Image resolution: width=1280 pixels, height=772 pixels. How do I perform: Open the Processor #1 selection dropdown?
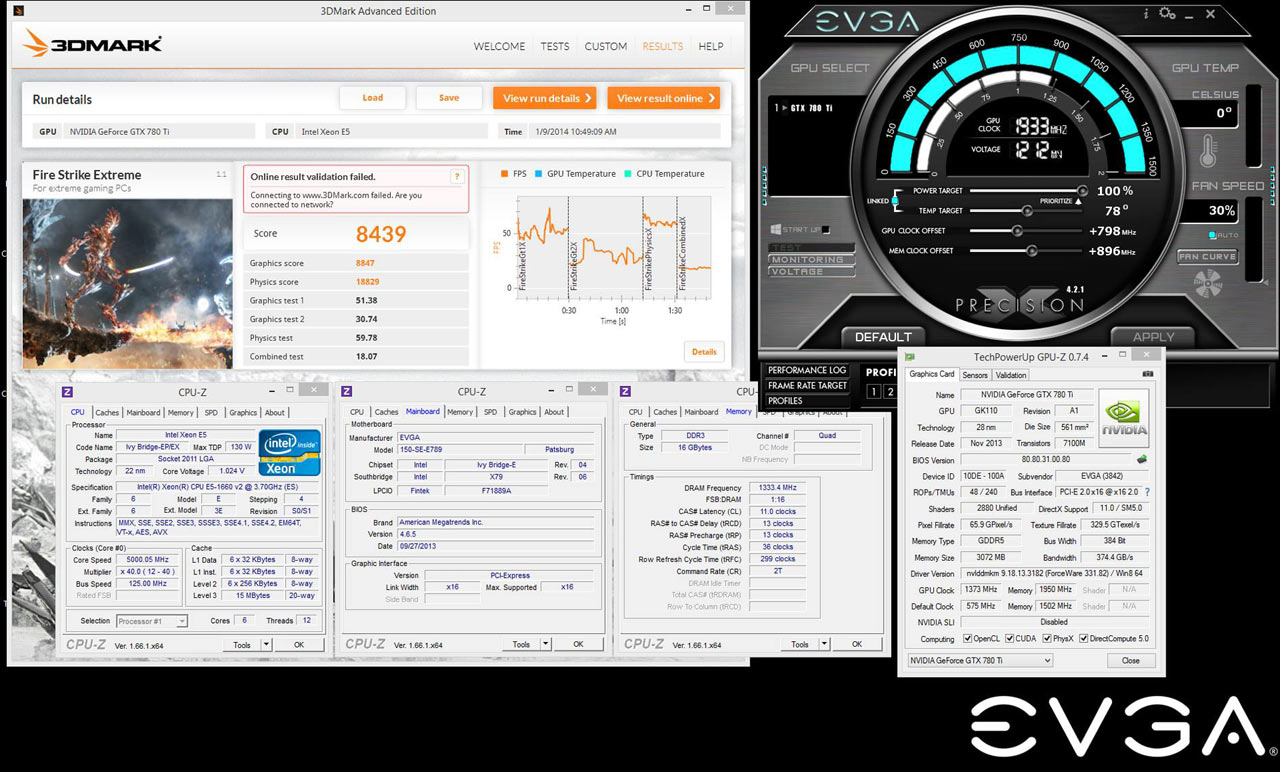point(154,620)
